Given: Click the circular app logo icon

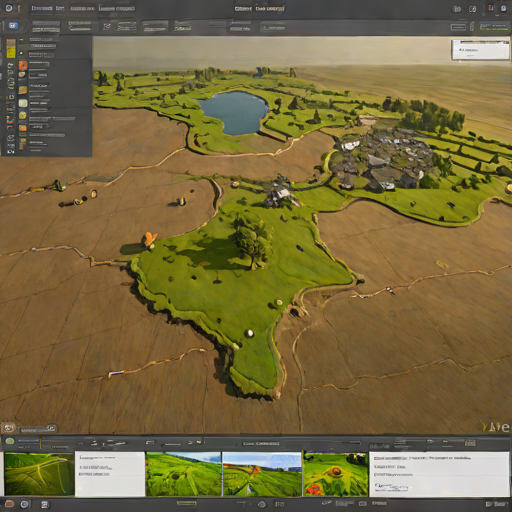Looking at the screenshot, I should coord(9,8).
